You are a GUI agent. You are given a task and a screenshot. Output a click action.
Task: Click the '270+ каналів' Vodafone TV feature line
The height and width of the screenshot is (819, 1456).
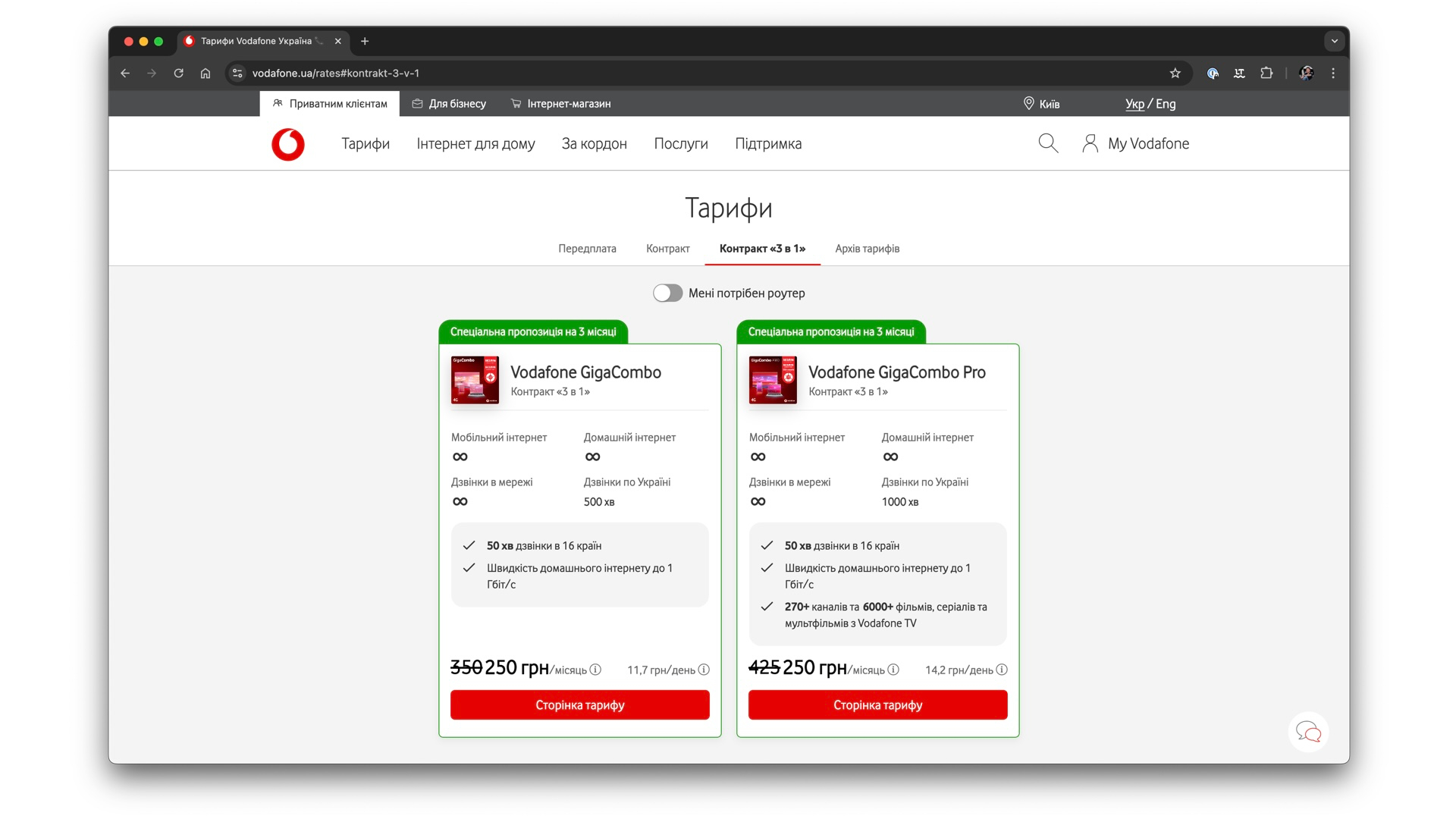(x=886, y=615)
